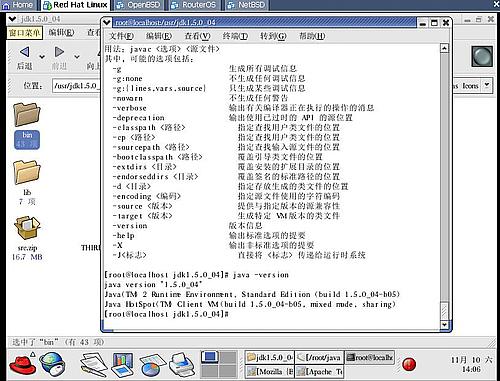Viewport: 500px width, 381px height.
Task: Open the spreadsheet chart panel icon
Action: pos(152,365)
